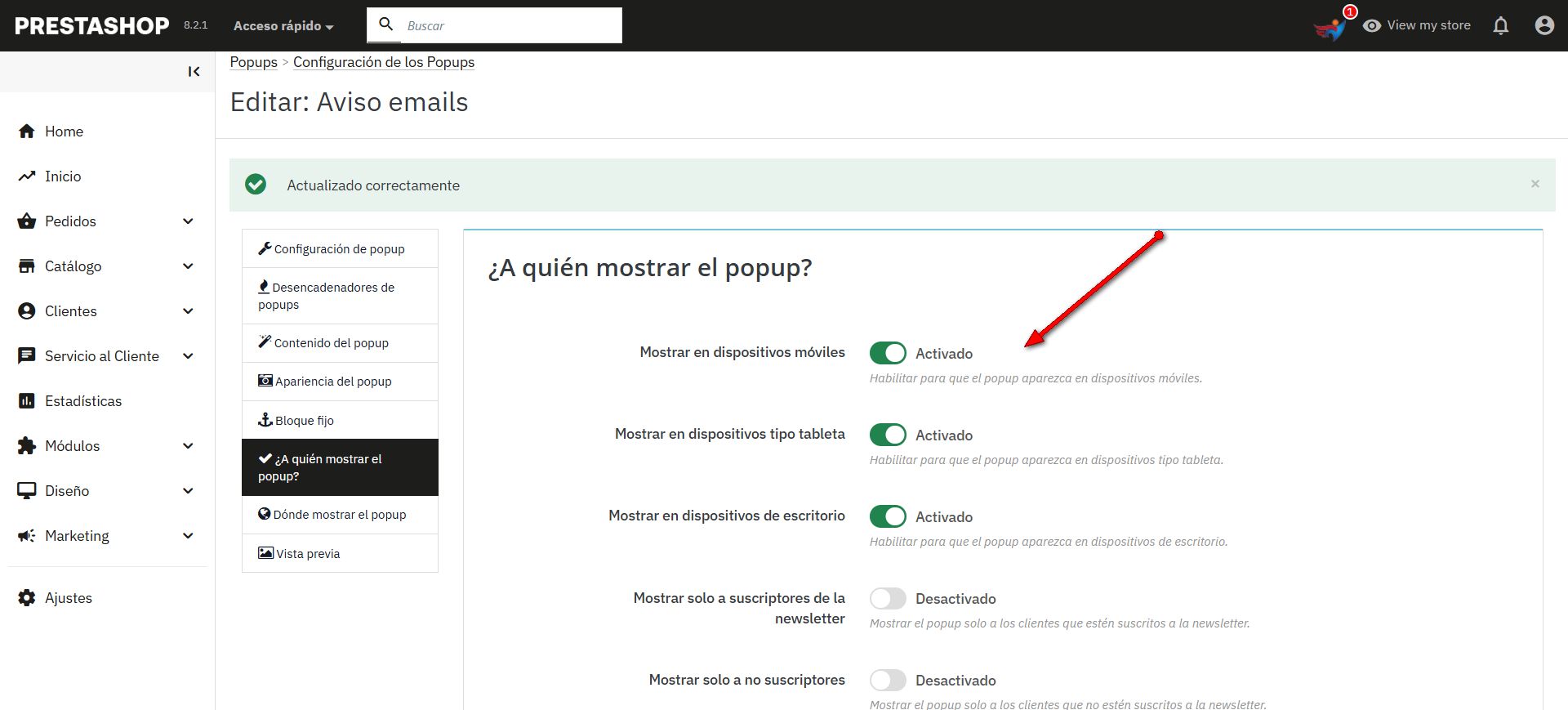Click the green success checkmark icon
This screenshot has width=1568, height=710.
tap(256, 185)
